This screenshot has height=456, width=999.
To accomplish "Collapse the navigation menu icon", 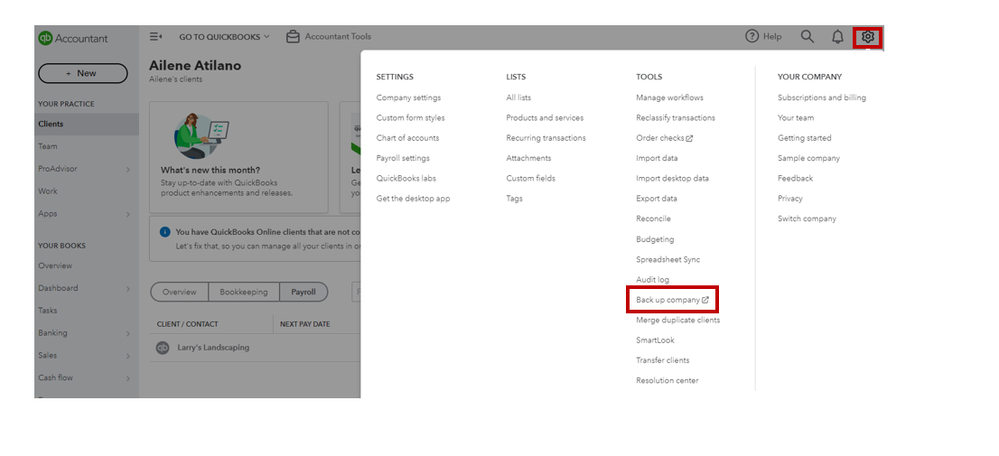I will tap(155, 37).
